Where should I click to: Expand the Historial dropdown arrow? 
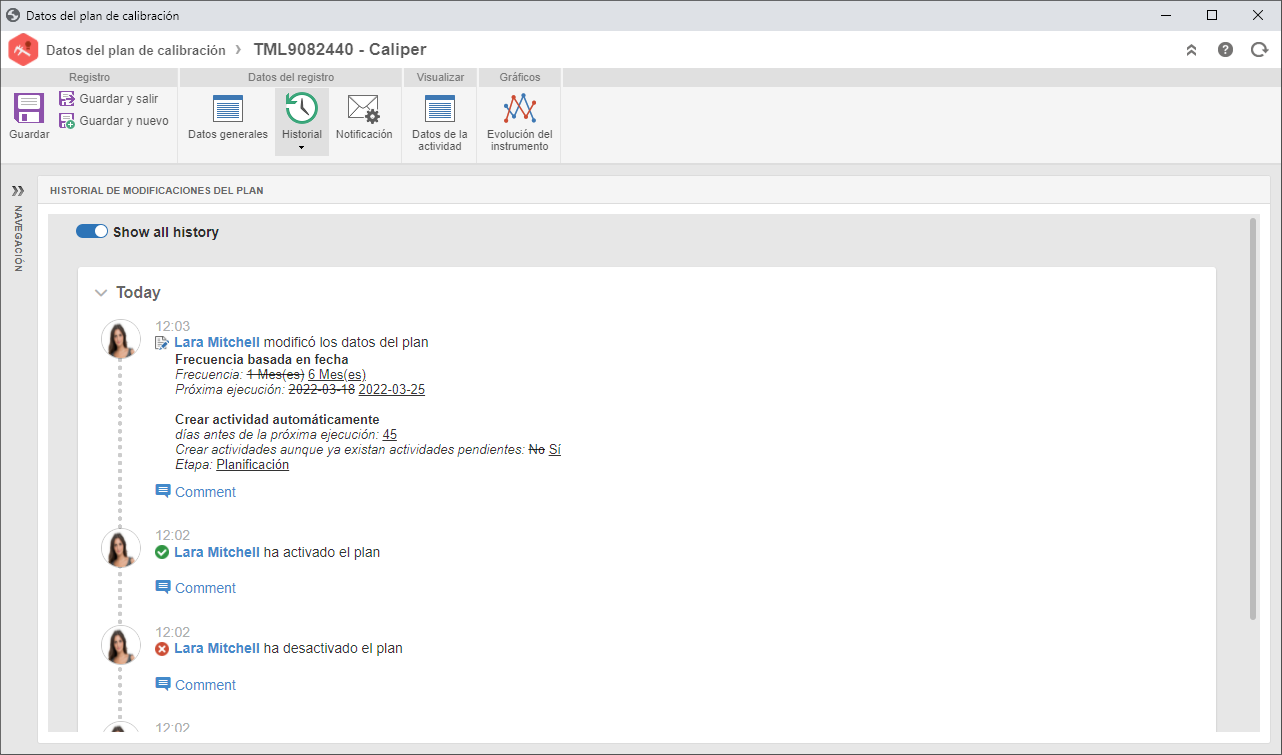(301, 148)
